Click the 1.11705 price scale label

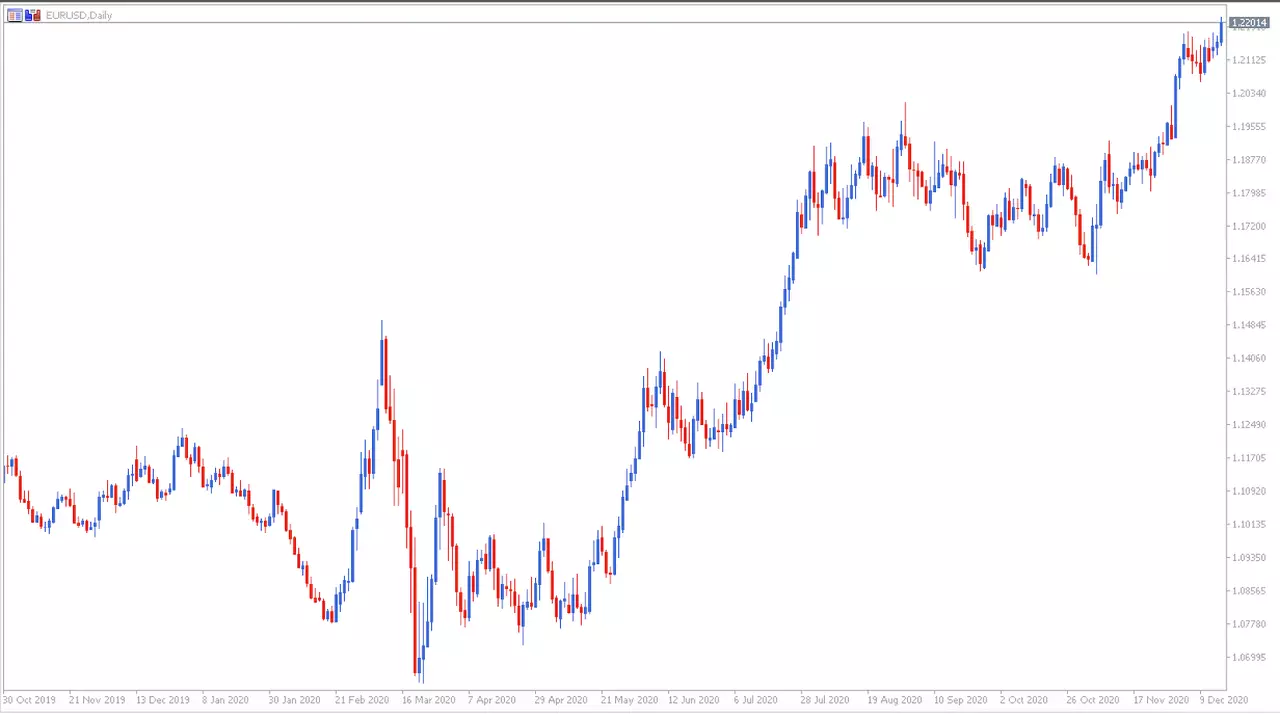tap(1251, 458)
